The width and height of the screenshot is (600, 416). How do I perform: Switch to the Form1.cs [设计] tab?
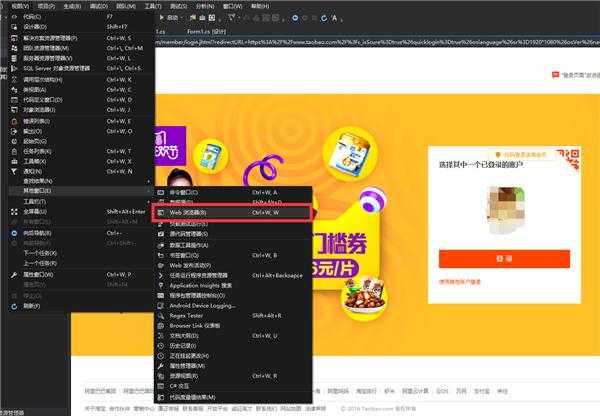(207, 32)
